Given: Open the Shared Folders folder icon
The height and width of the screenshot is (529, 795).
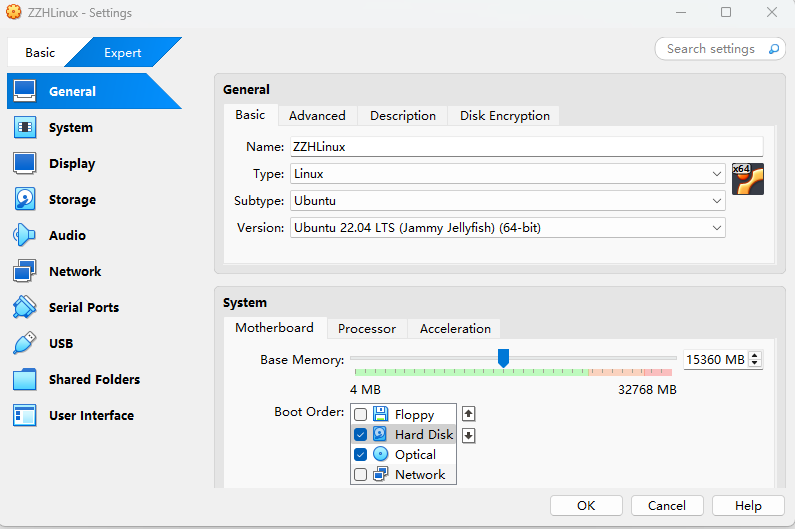Looking at the screenshot, I should coord(24,379).
